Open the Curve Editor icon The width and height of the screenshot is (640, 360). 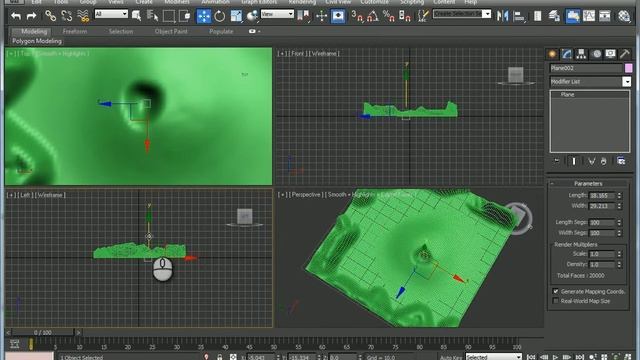pos(589,16)
